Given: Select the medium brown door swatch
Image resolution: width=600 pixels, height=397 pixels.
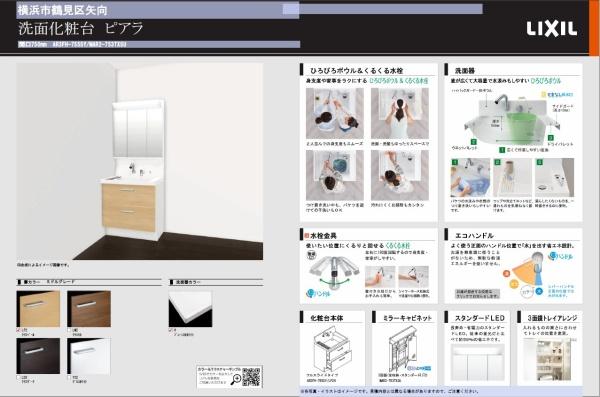Looking at the screenshot, I should [89, 309].
